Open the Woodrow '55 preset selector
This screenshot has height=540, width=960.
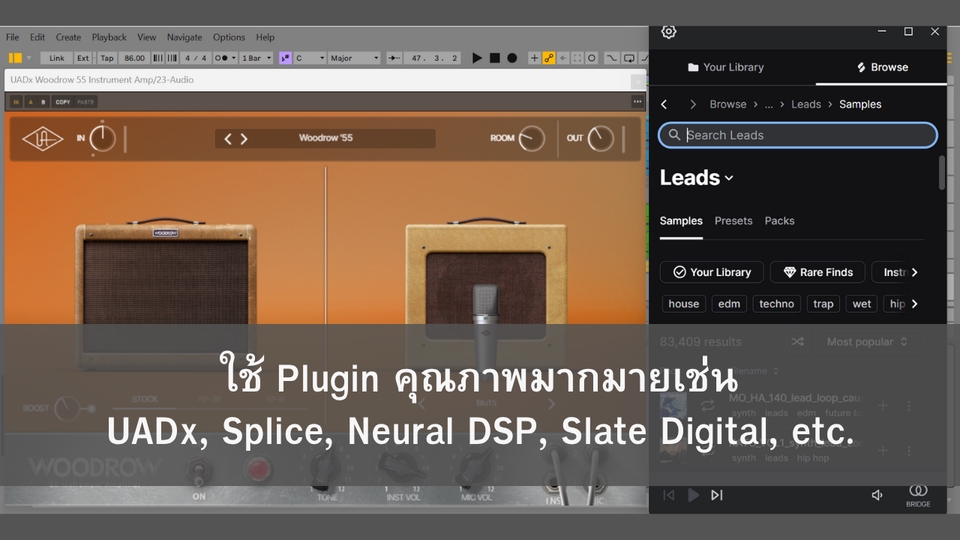pyautogui.click(x=326, y=138)
